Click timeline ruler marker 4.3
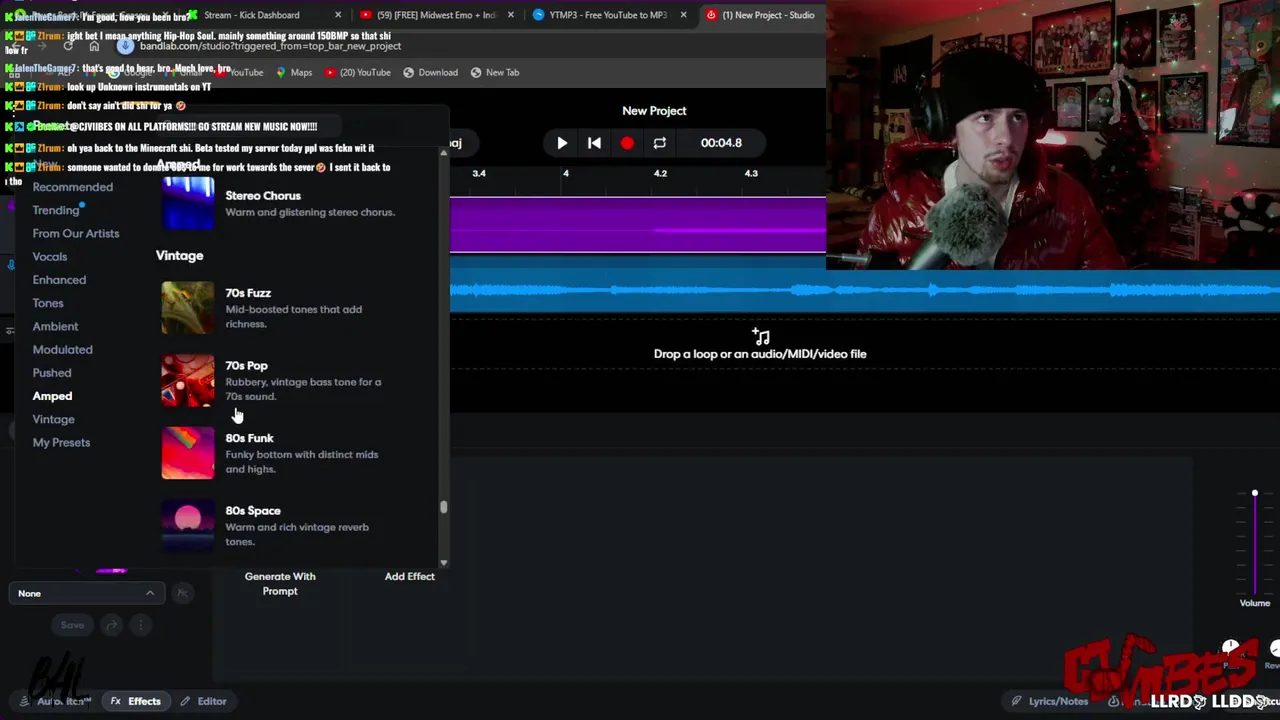Viewport: 1280px width, 720px height. pyautogui.click(x=751, y=174)
